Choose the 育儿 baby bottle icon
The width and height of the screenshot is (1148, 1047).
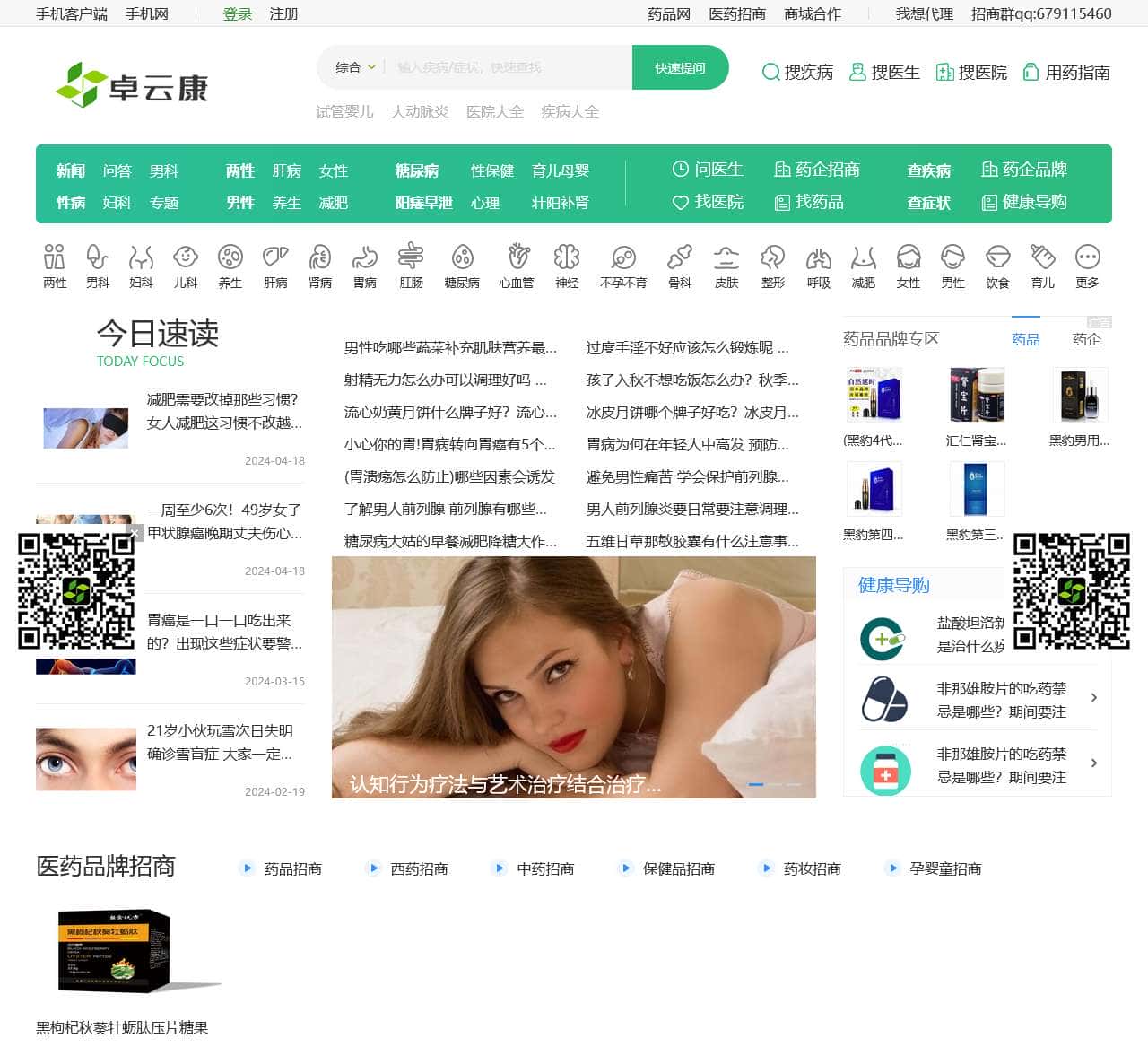tap(1042, 257)
